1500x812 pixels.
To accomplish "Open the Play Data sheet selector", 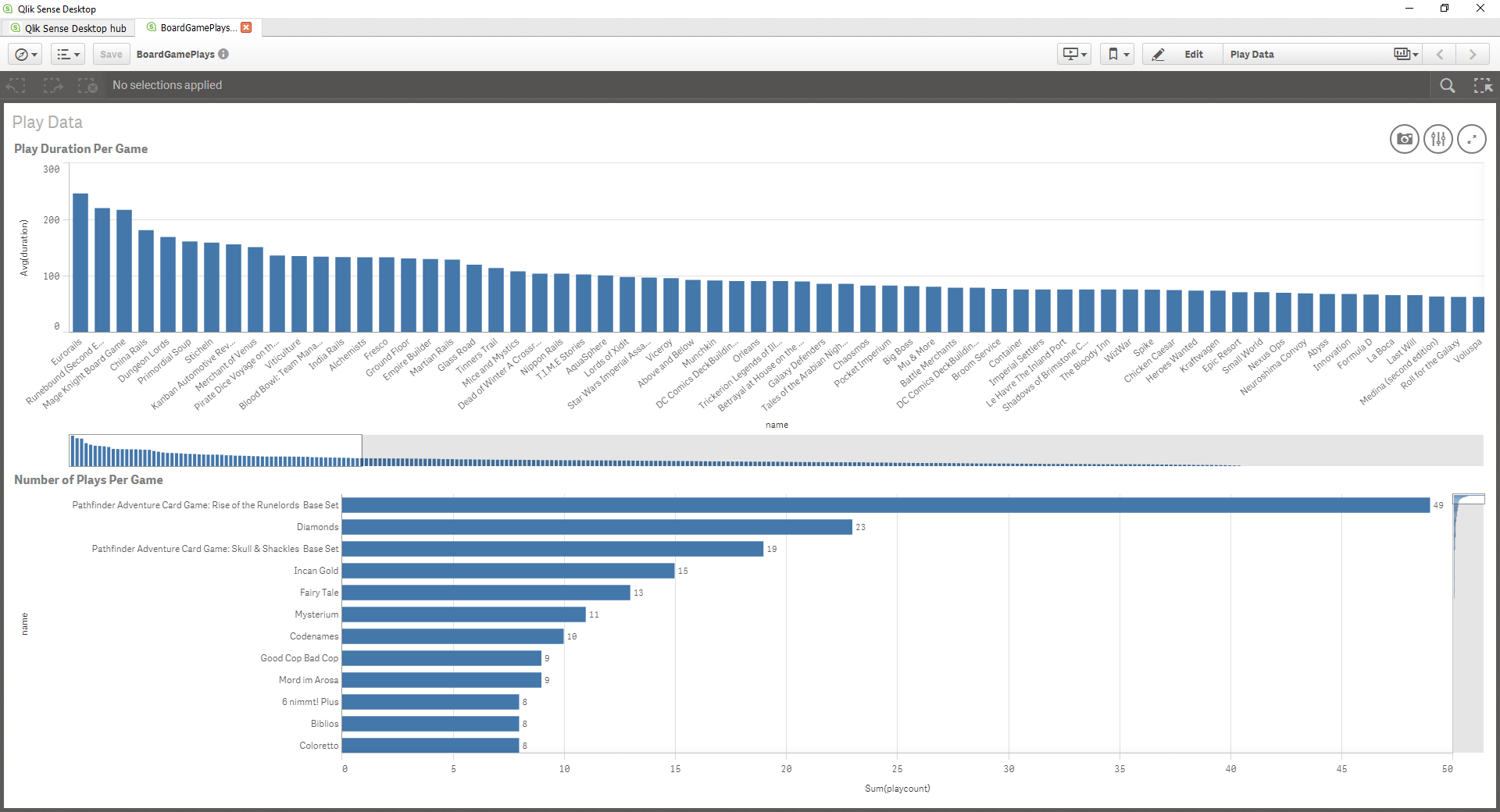I will pyautogui.click(x=1322, y=54).
